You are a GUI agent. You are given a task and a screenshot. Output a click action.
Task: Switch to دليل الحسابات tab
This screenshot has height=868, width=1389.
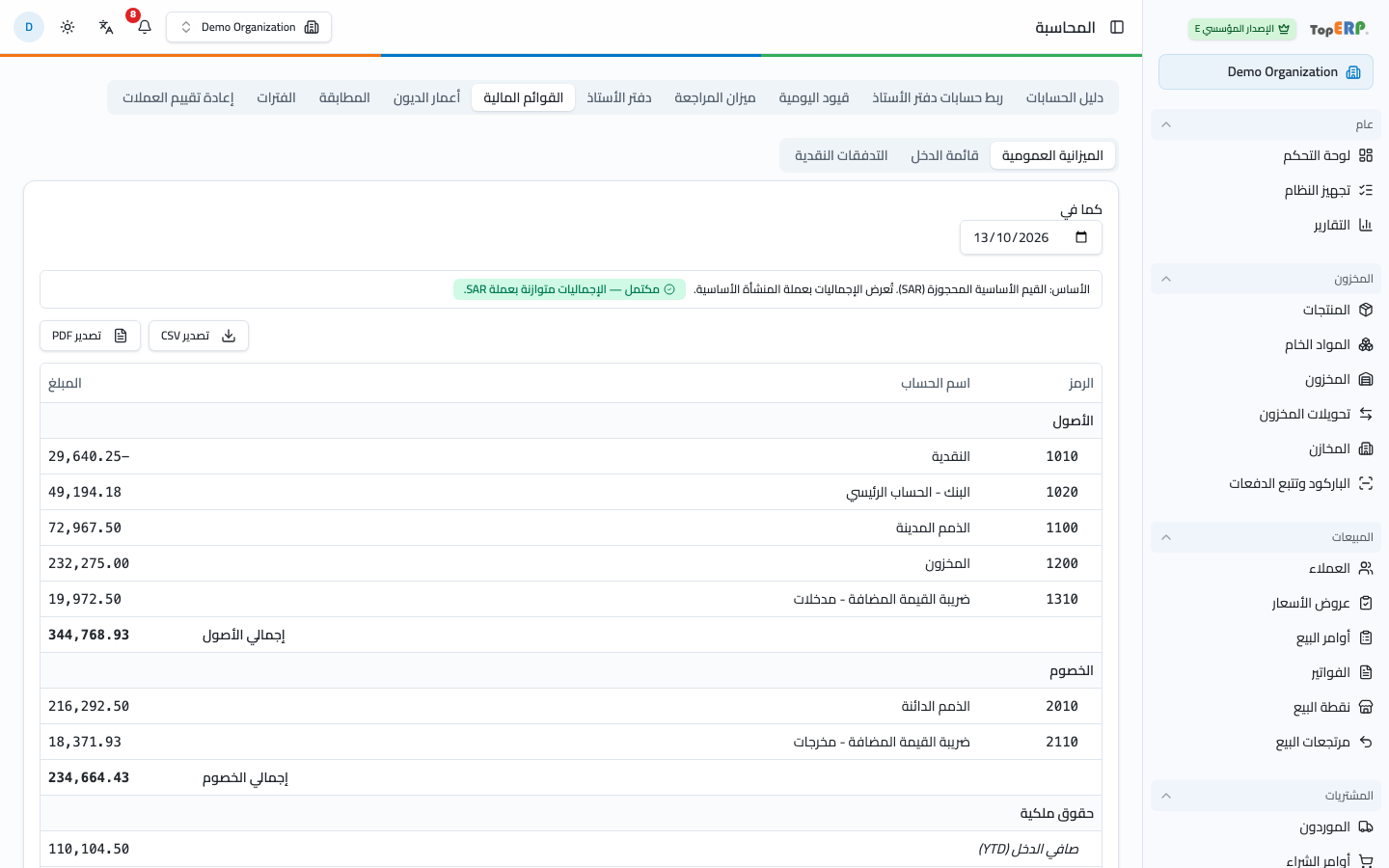coord(1064,97)
